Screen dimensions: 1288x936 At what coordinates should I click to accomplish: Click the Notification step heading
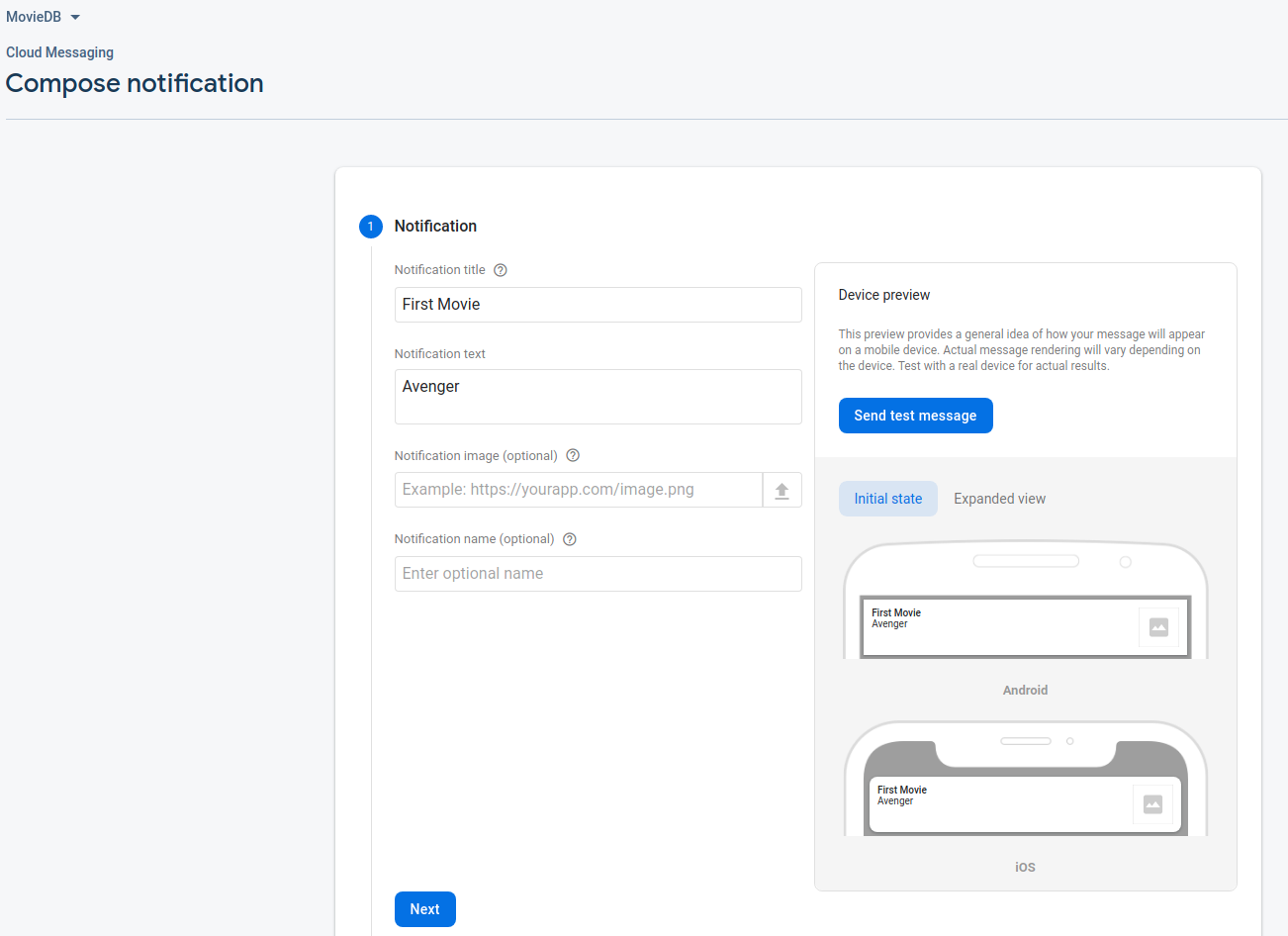point(435,227)
